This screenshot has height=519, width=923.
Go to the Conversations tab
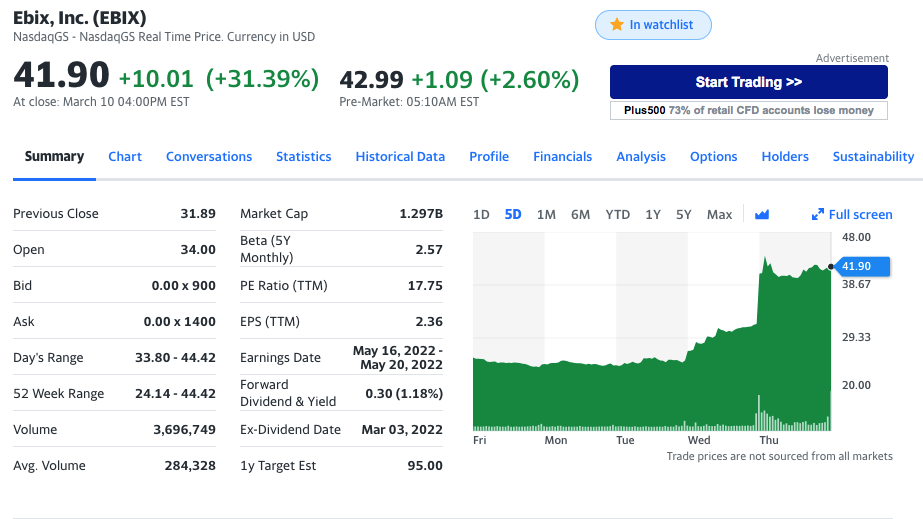tap(209, 156)
